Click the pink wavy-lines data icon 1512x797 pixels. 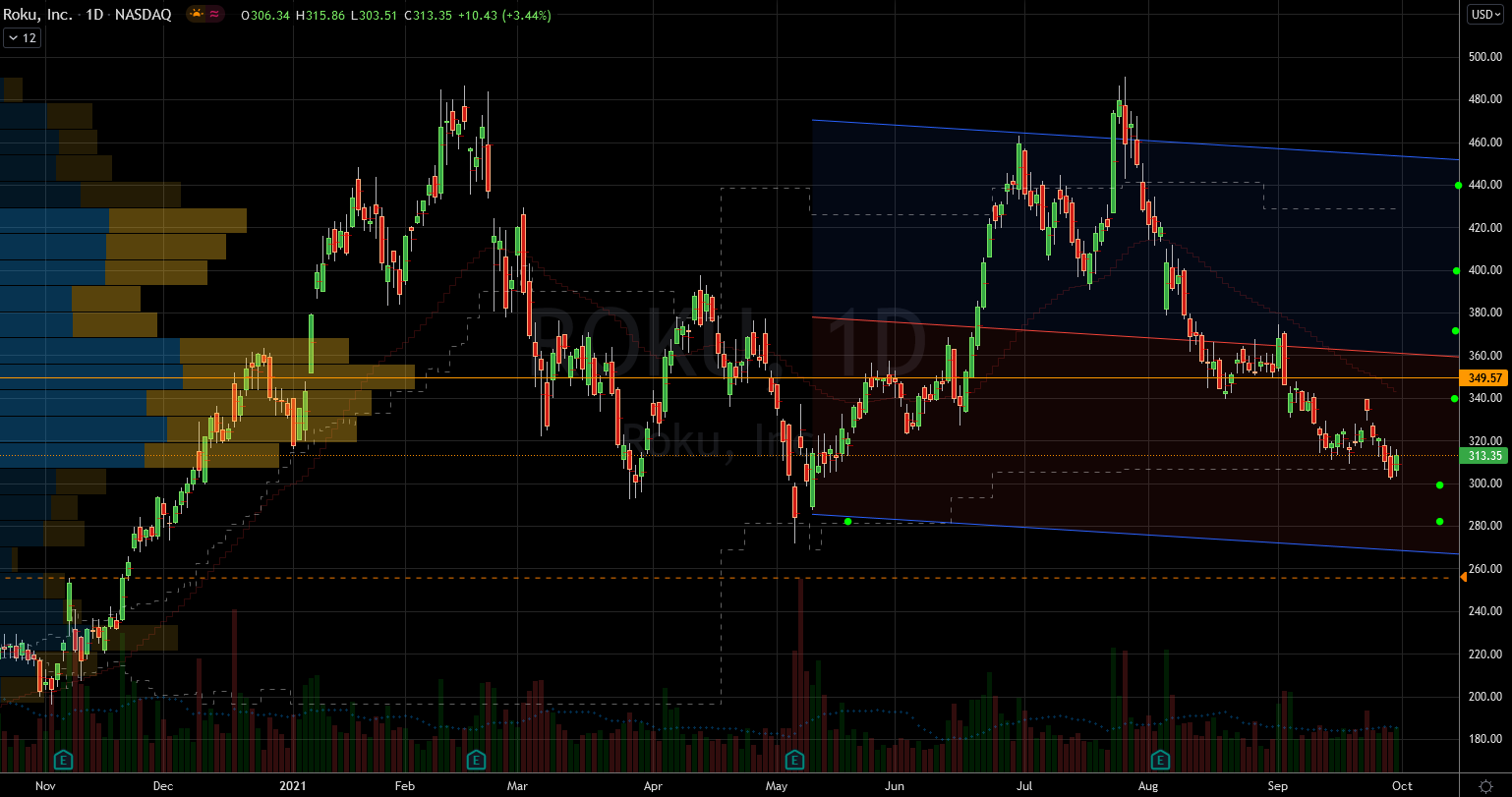click(x=216, y=15)
